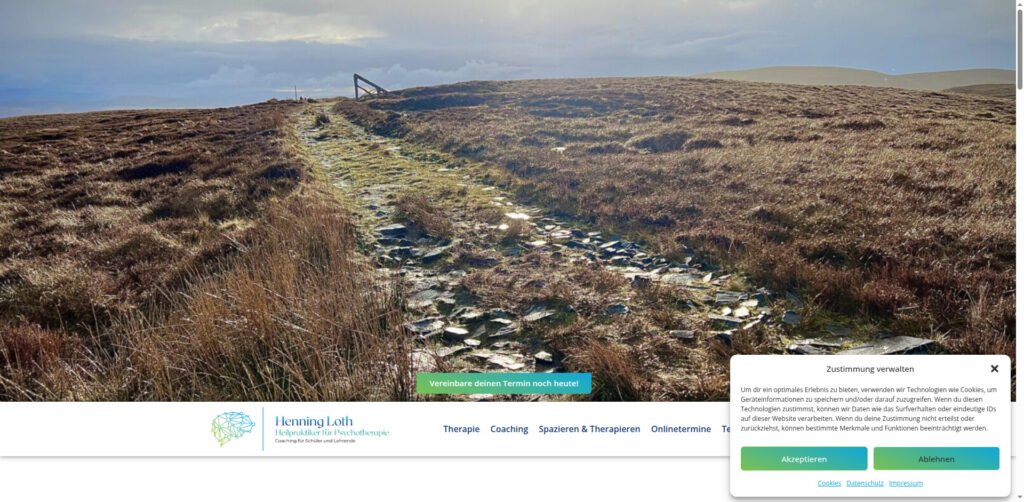
Task: Close the Zustimmung verwalten cookie dialog
Action: pyautogui.click(x=994, y=369)
